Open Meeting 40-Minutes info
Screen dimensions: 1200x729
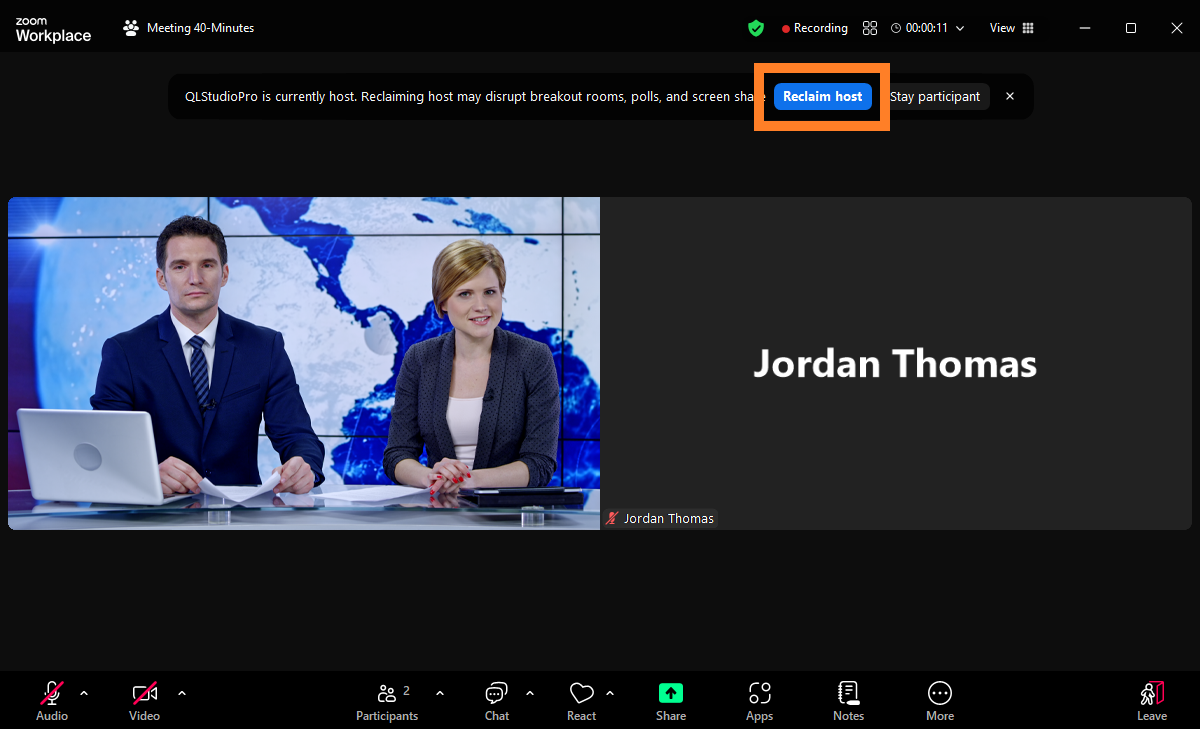[189, 28]
